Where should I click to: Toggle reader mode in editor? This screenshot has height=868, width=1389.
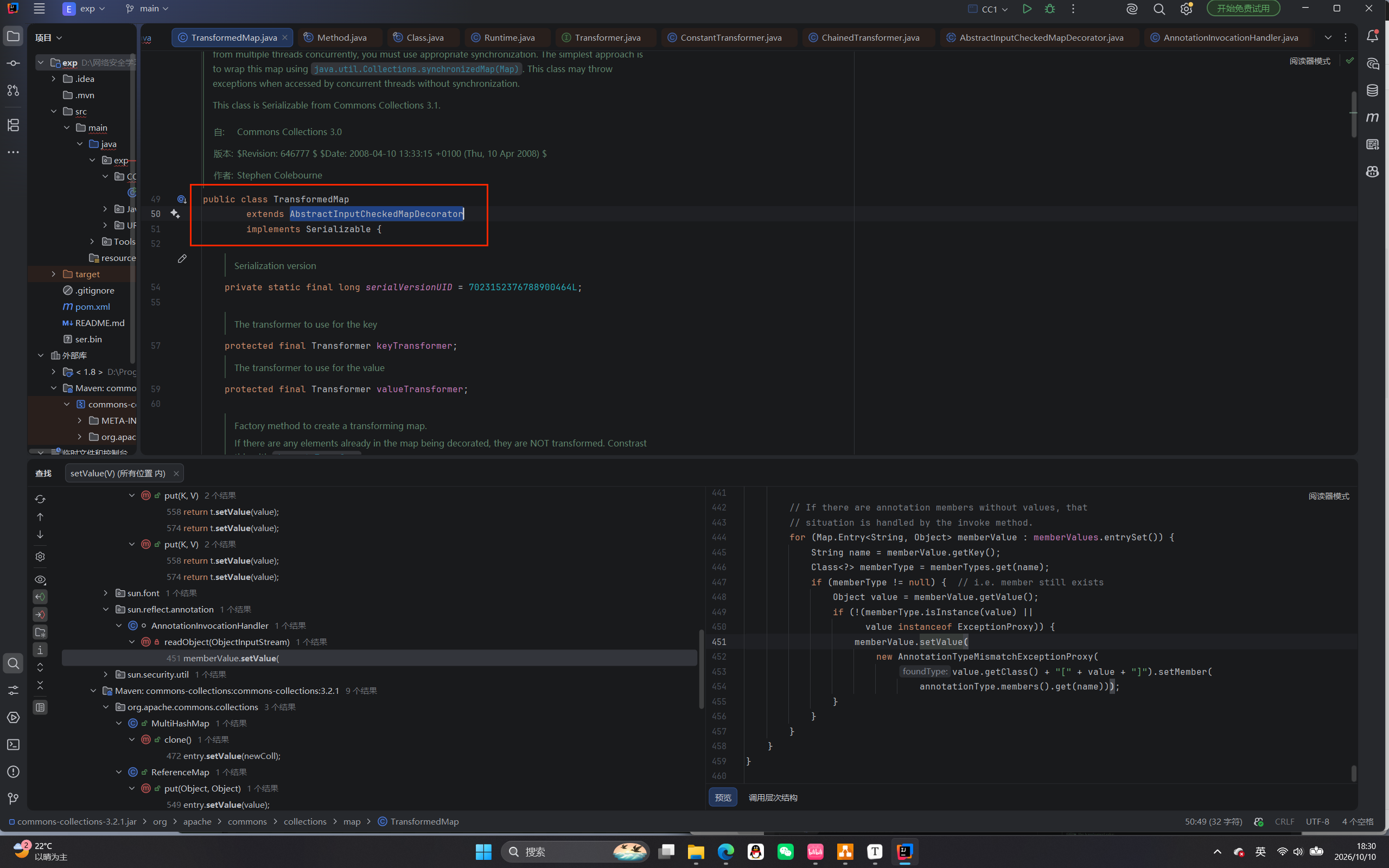(1310, 61)
